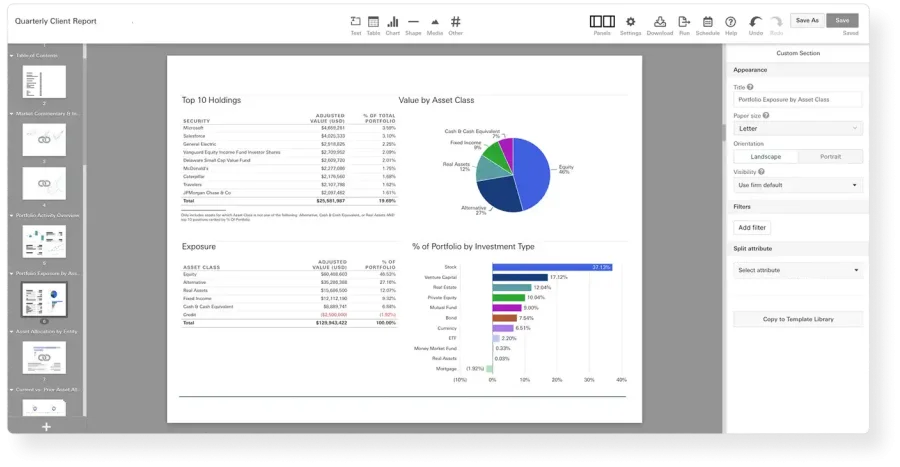
Task: Click Copy to Template Library
Action: click(x=797, y=319)
